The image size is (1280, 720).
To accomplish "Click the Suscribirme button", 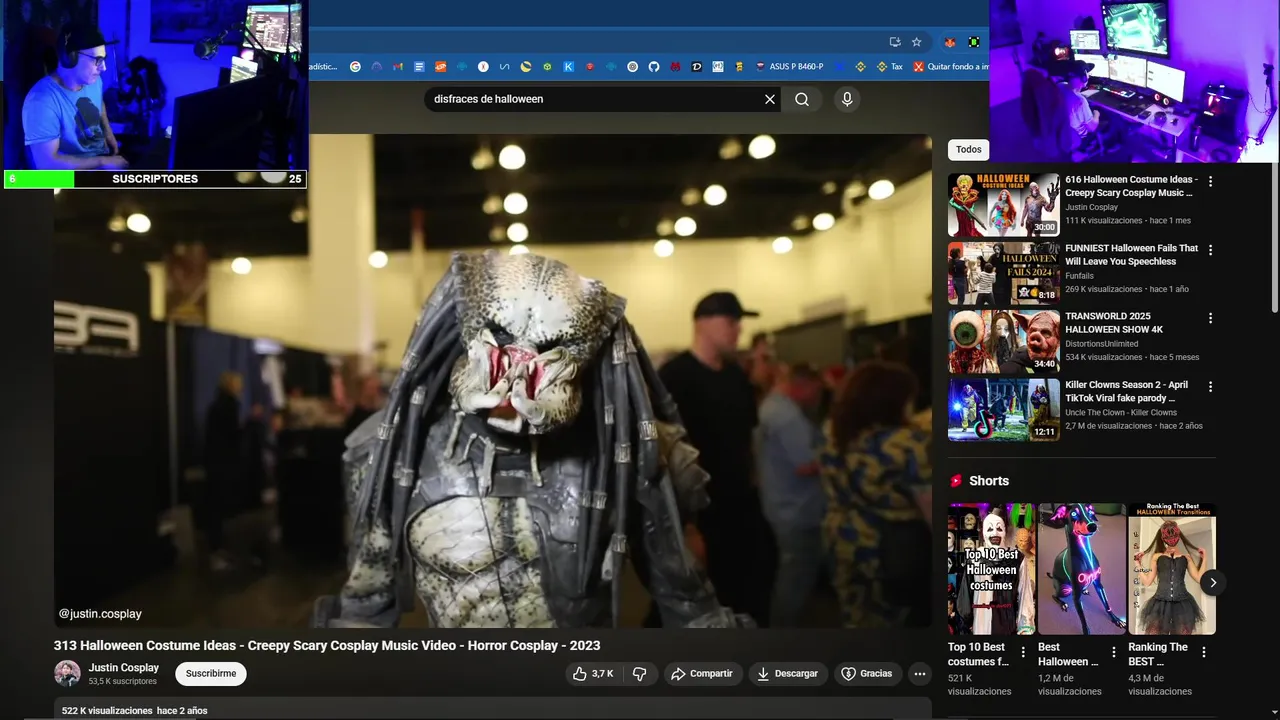I will pyautogui.click(x=211, y=674).
